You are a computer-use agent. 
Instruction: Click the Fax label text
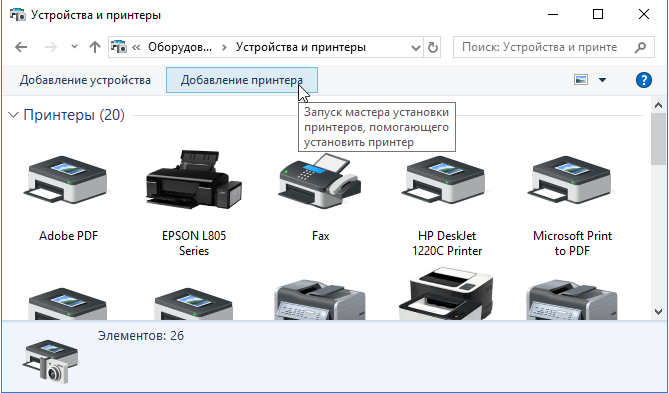[x=320, y=236]
